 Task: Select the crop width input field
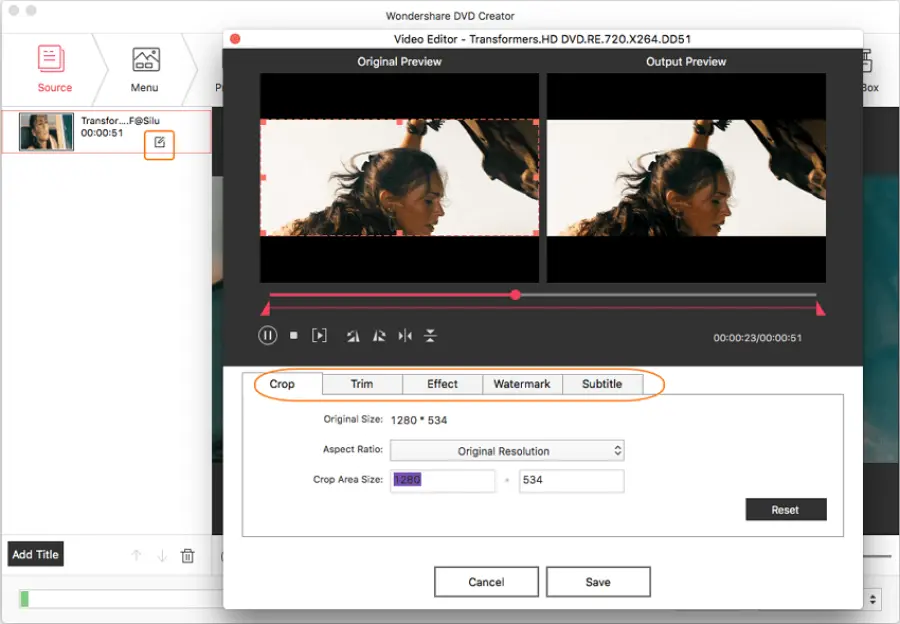coord(443,481)
